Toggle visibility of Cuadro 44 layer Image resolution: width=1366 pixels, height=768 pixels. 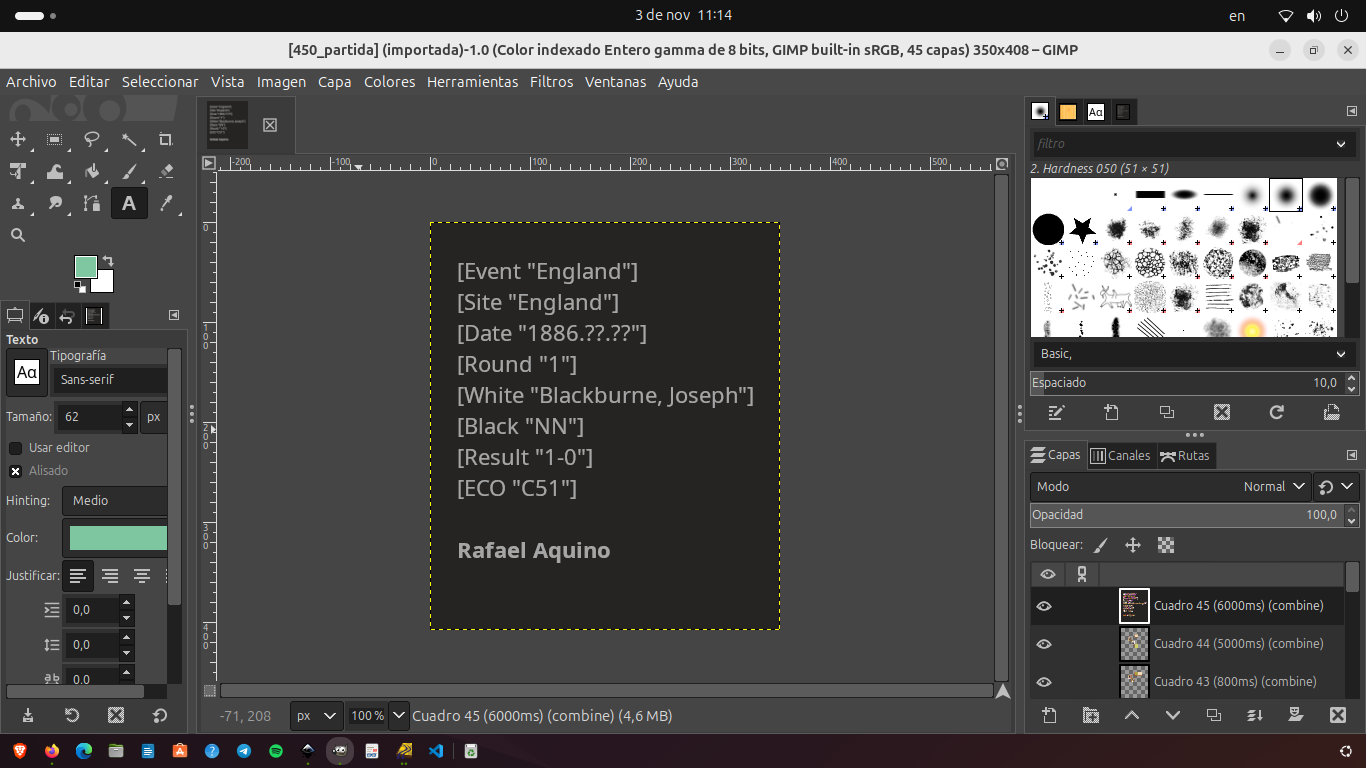(1044, 644)
